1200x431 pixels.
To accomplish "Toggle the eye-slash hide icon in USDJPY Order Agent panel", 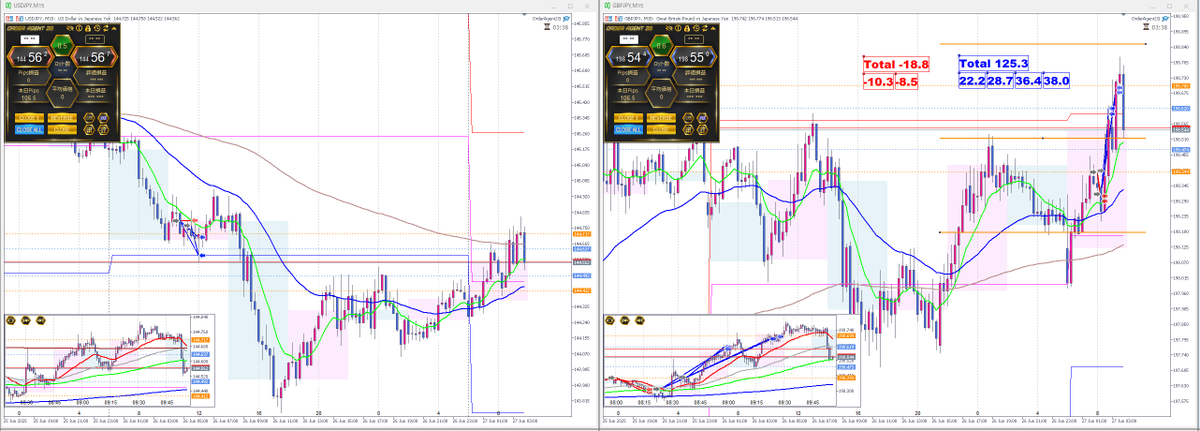I will point(70,28).
